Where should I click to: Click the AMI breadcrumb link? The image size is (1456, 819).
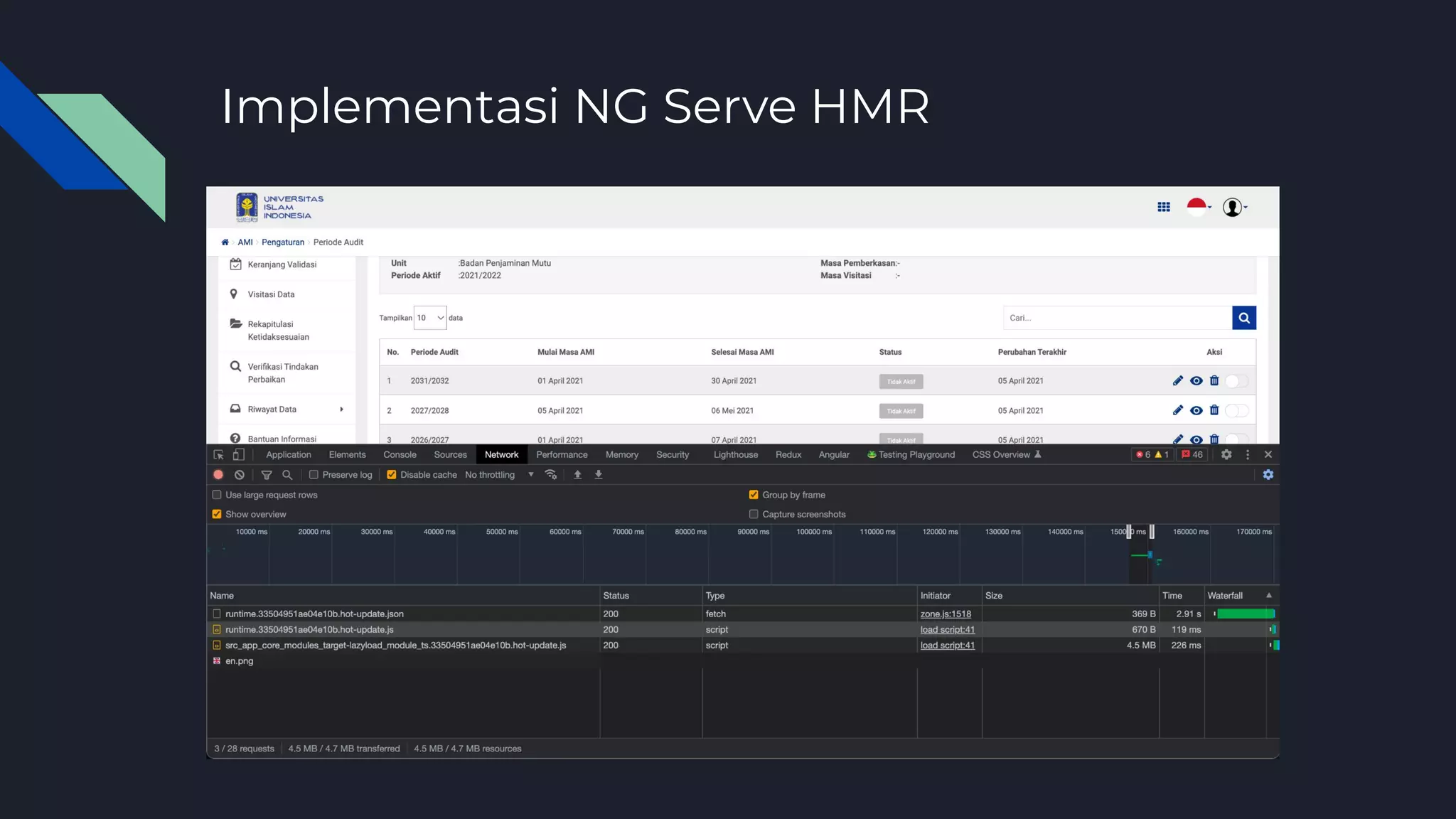[x=245, y=242]
